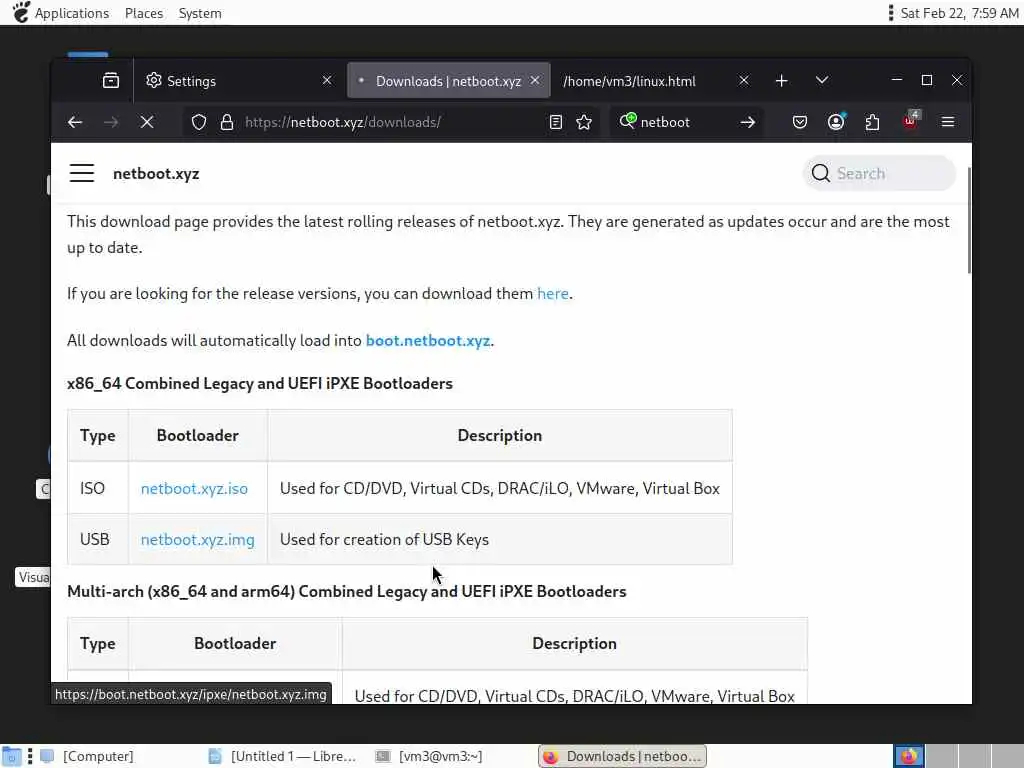Open the Places menu
1024x768 pixels.
tap(144, 13)
